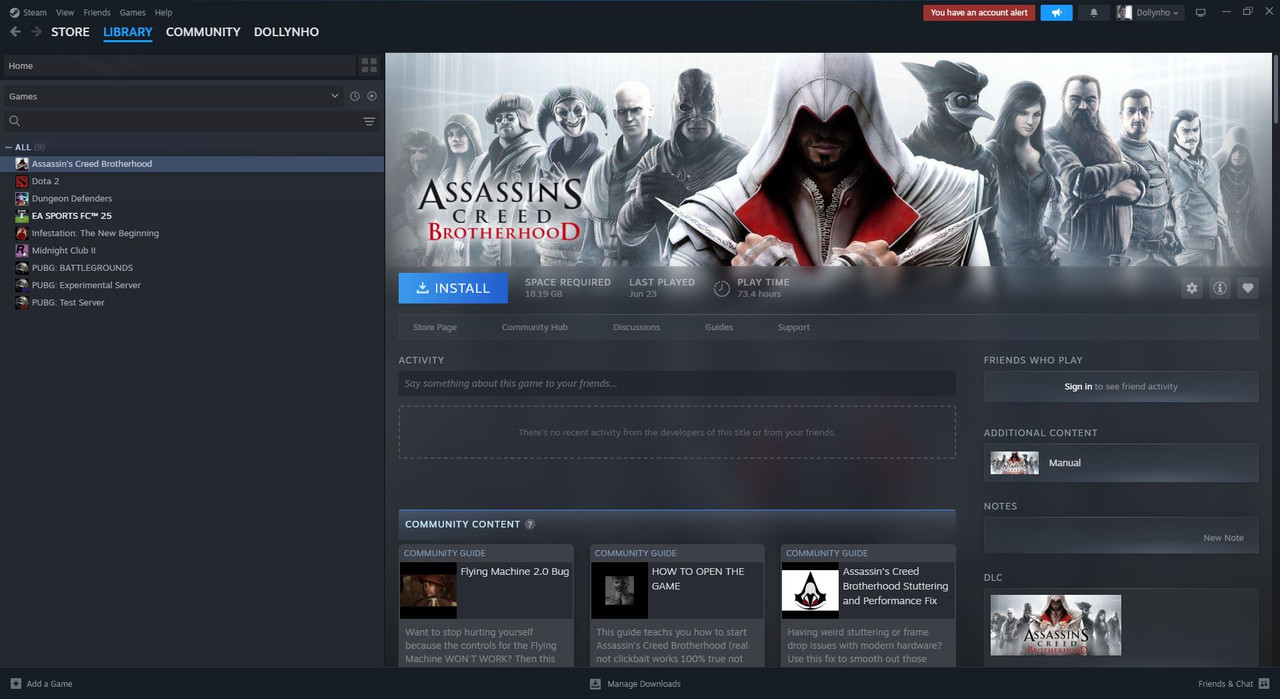The height and width of the screenshot is (699, 1280).
Task: Open the Friends menu
Action: tap(97, 12)
